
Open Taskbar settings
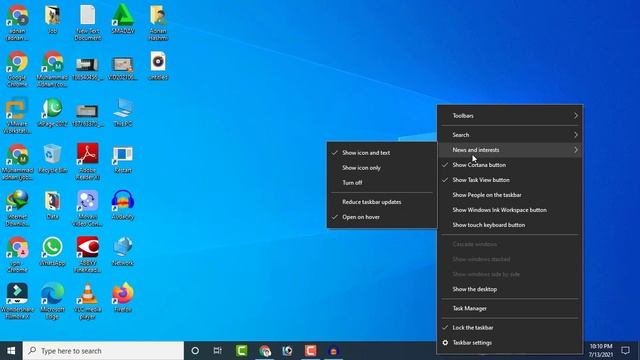coord(510,343)
